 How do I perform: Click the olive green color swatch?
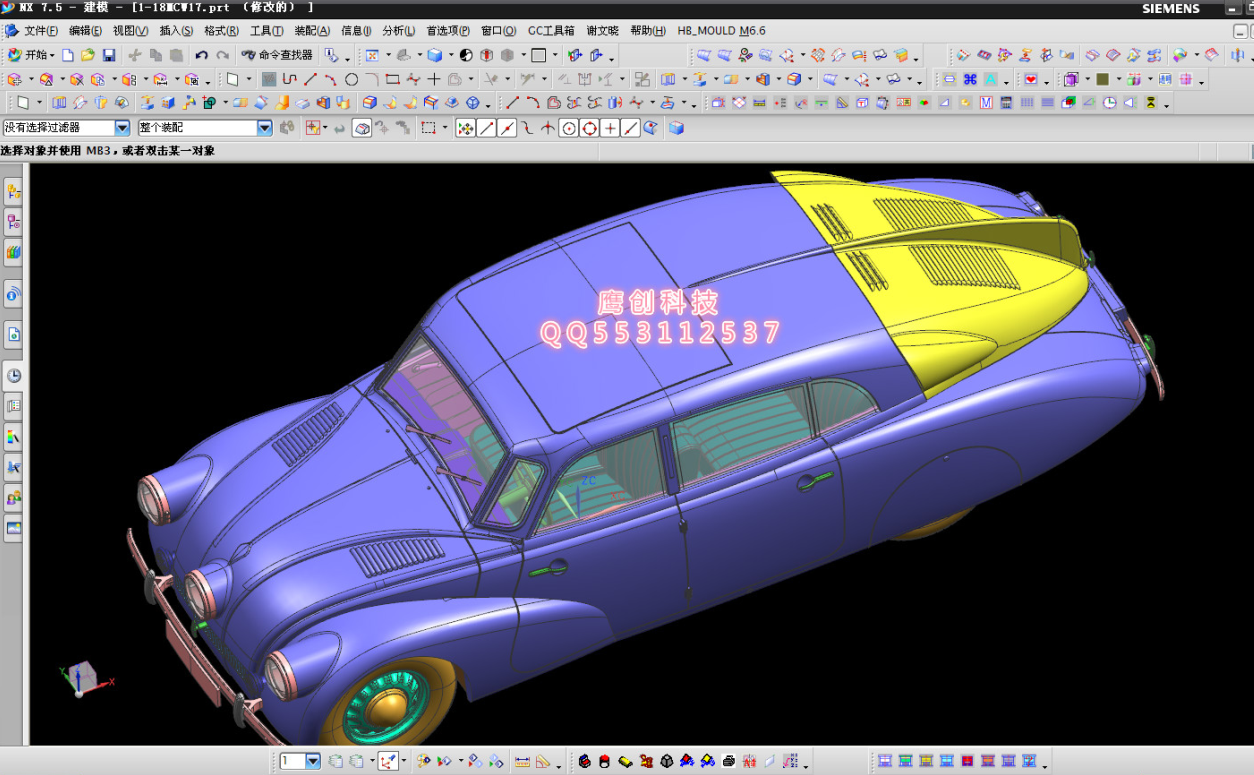click(1102, 79)
